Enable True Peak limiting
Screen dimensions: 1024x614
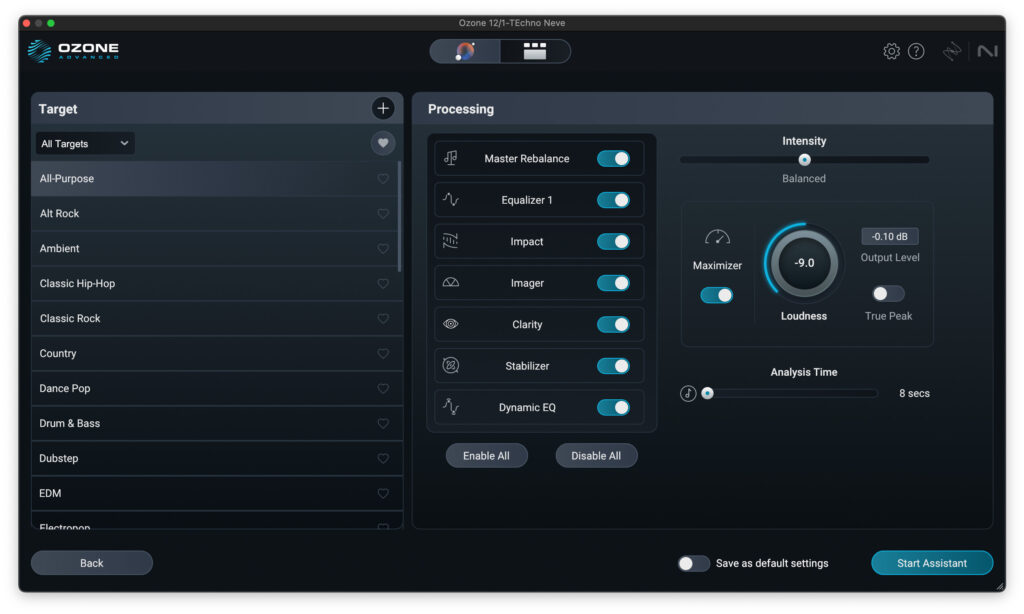pyautogui.click(x=888, y=293)
